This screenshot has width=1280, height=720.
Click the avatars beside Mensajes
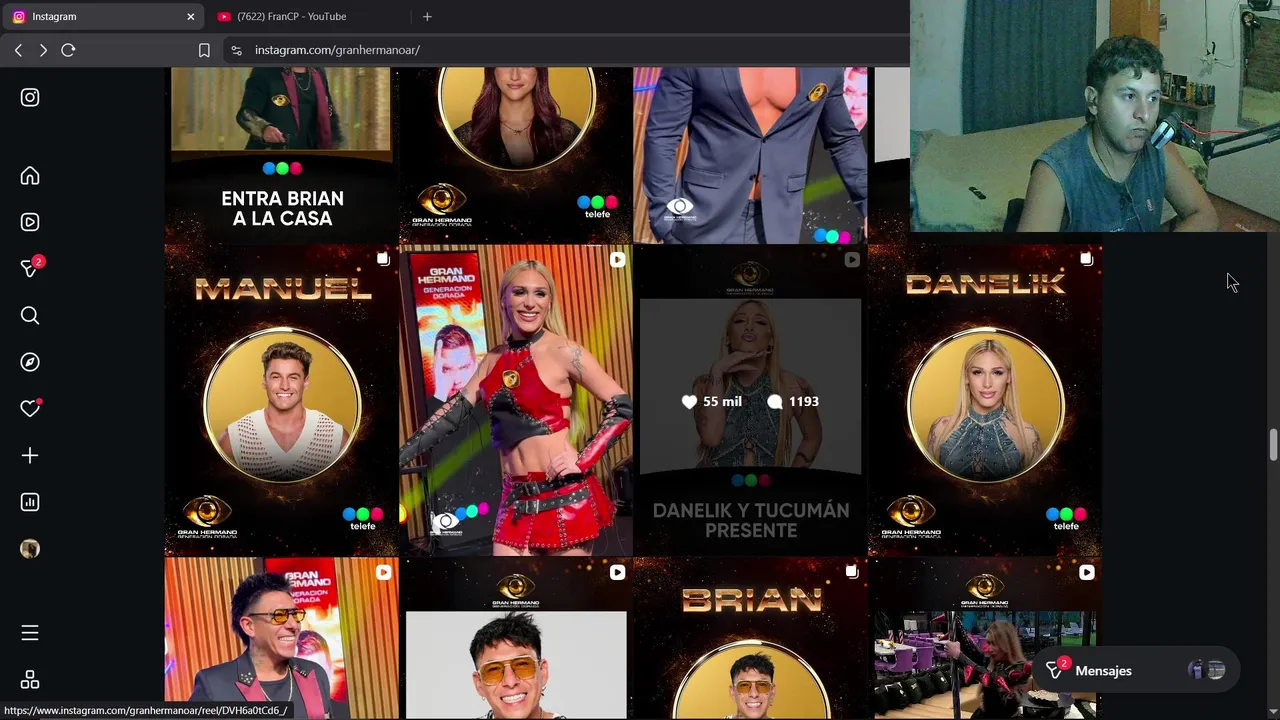(1207, 671)
